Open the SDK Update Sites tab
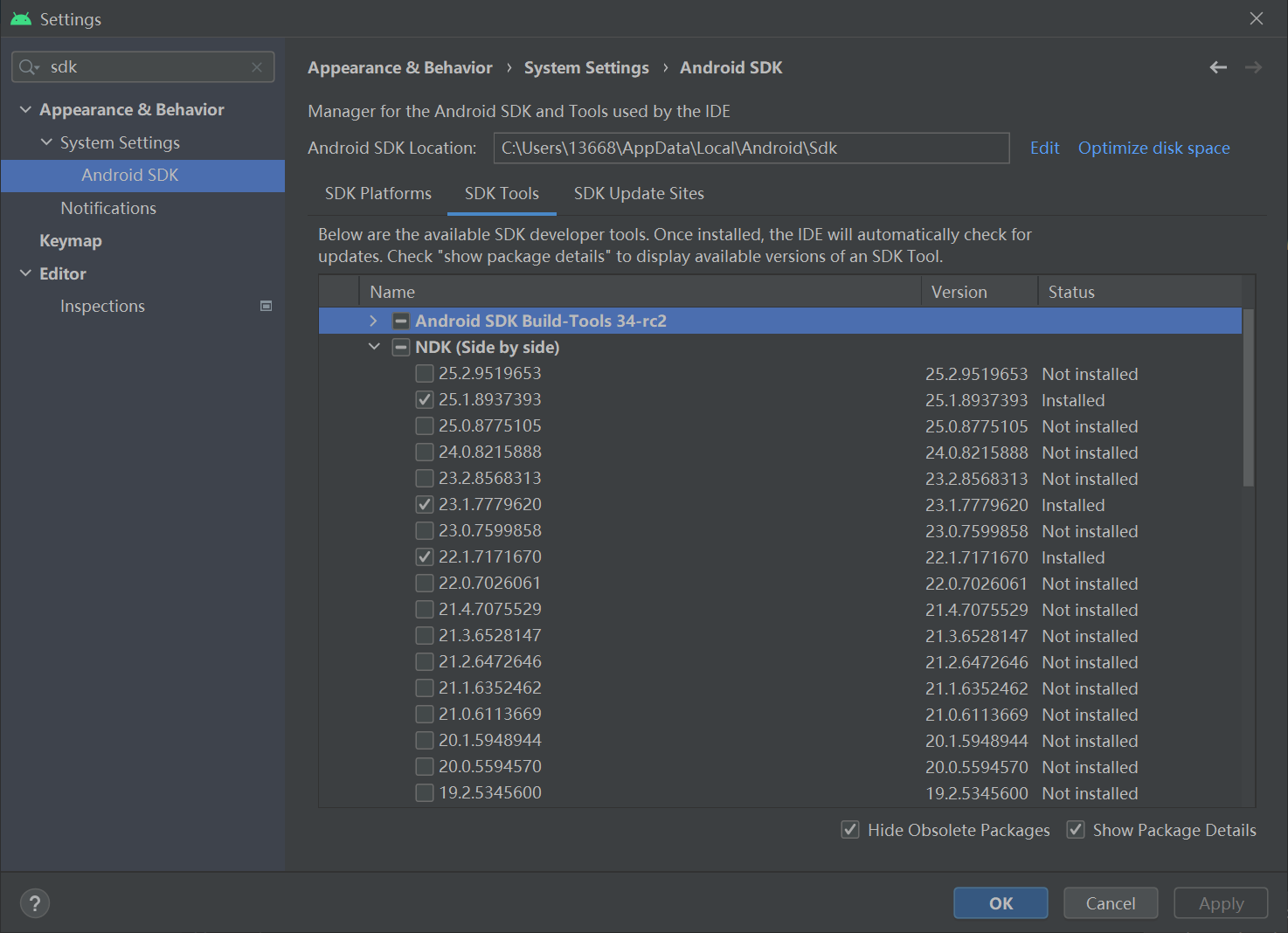Image resolution: width=1288 pixels, height=933 pixels. click(639, 193)
